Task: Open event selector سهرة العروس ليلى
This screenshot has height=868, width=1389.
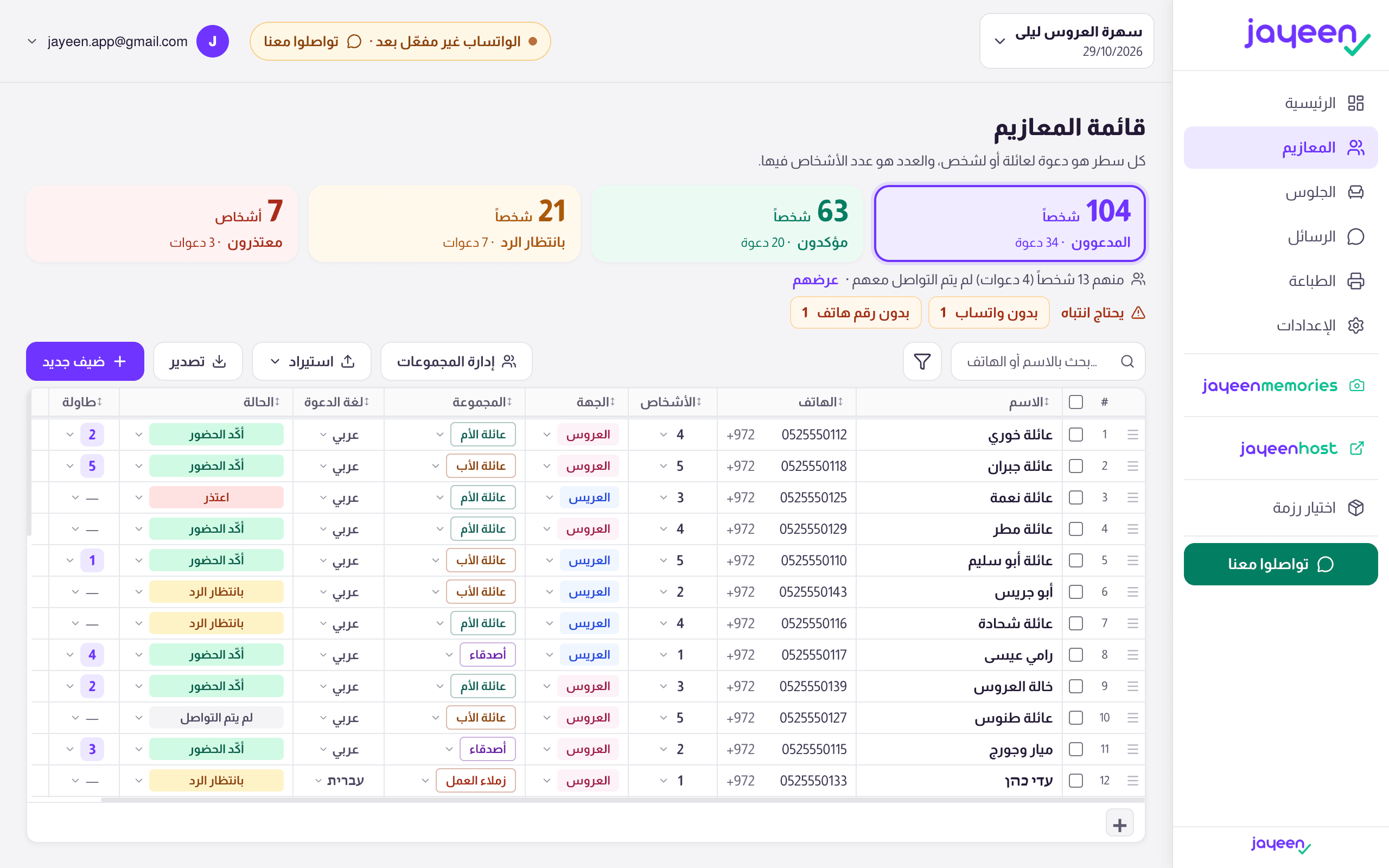Action: (x=1066, y=41)
